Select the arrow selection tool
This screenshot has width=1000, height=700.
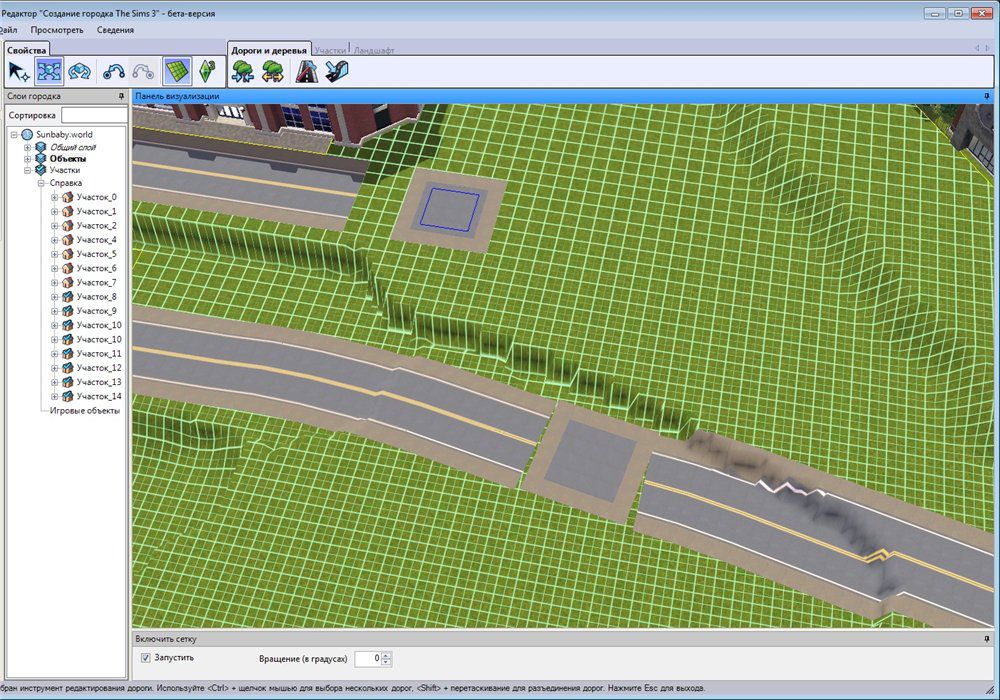pos(19,71)
